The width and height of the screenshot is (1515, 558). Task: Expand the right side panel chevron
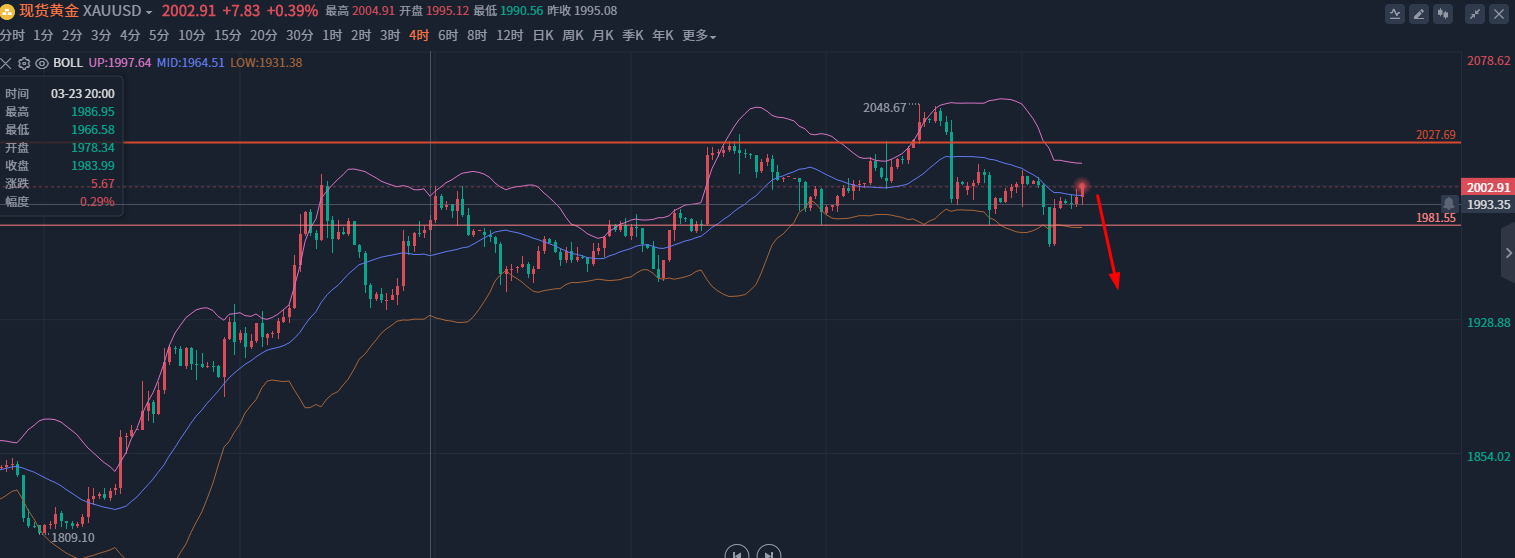coord(1508,255)
